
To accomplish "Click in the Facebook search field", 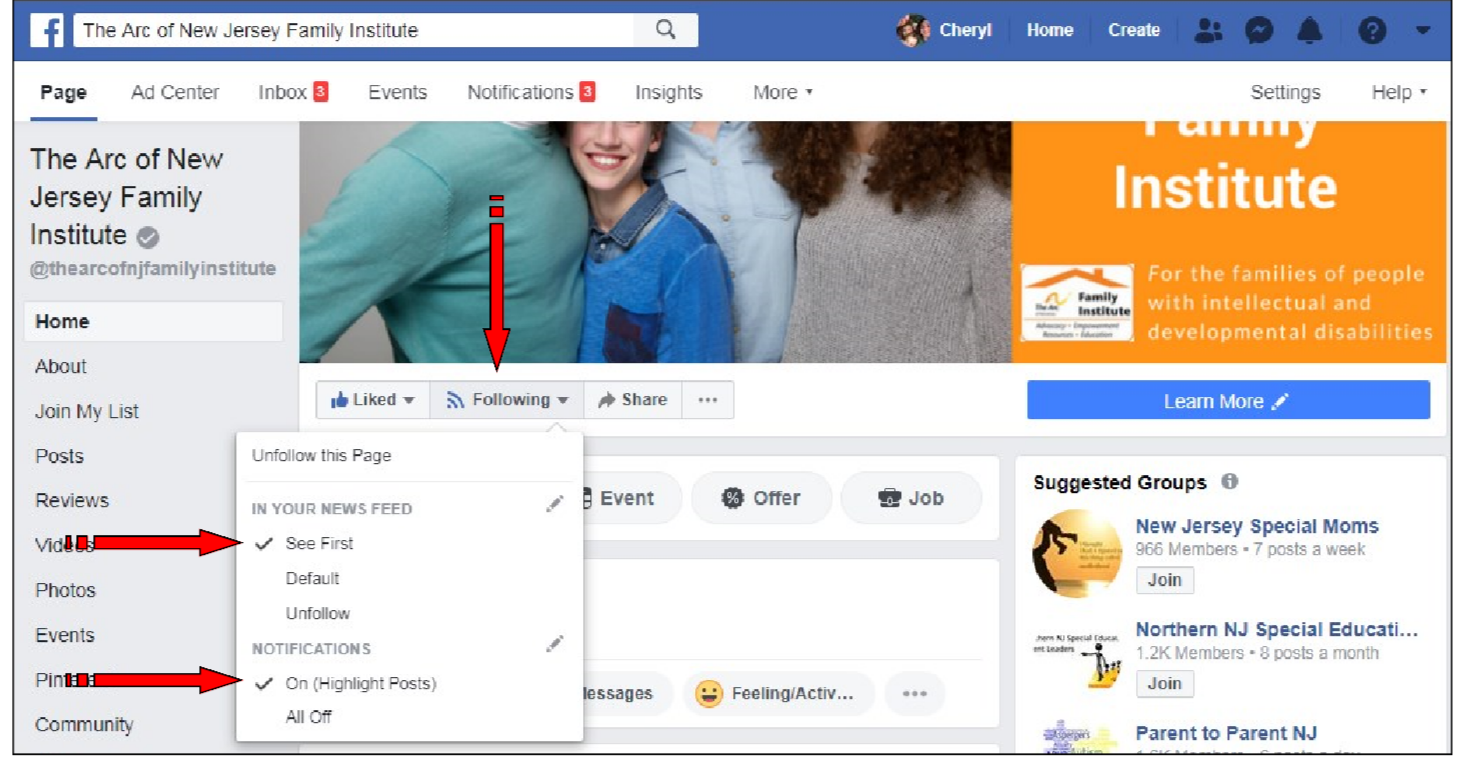I will [x=353, y=30].
